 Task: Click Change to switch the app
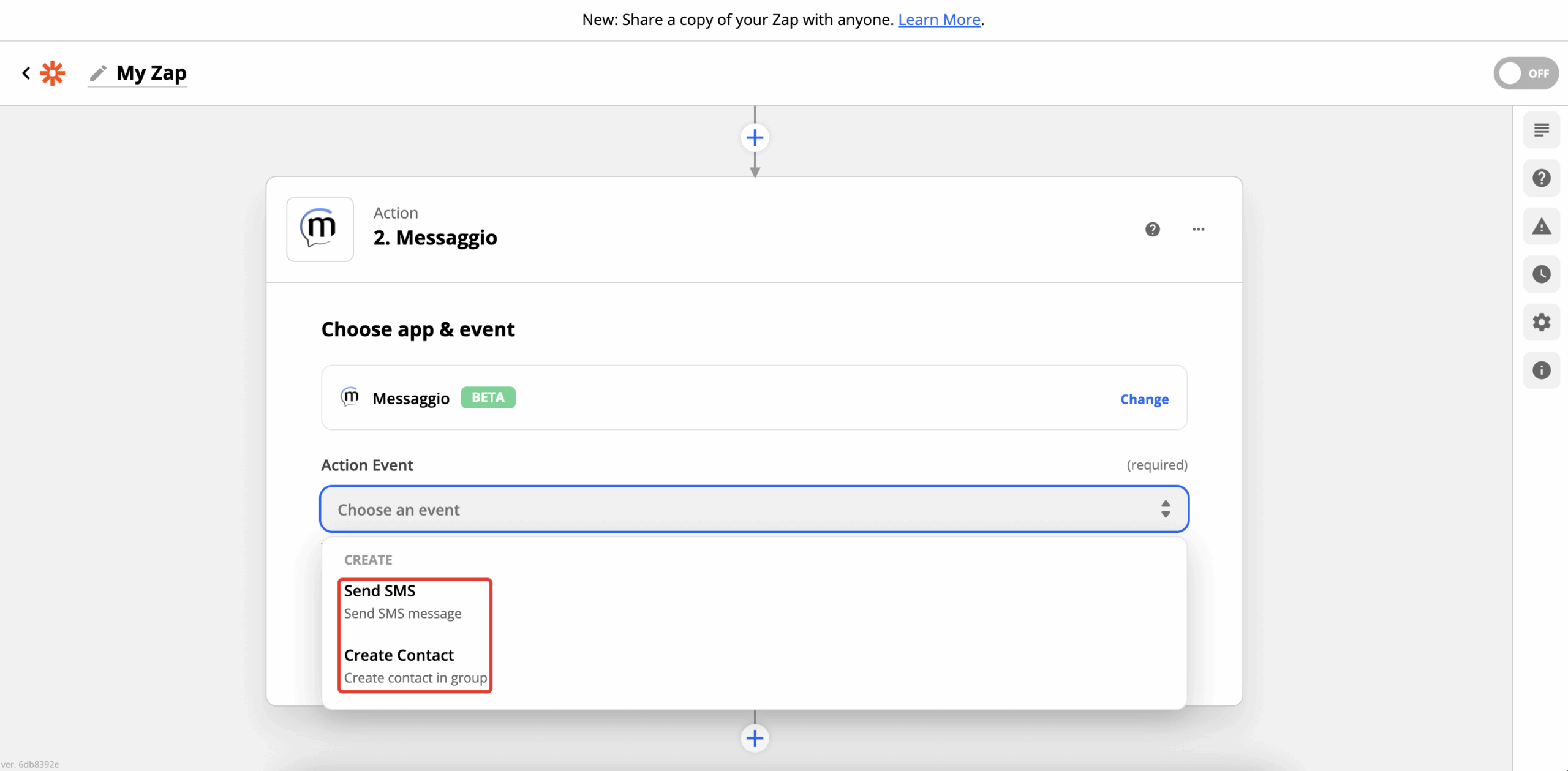(x=1144, y=399)
